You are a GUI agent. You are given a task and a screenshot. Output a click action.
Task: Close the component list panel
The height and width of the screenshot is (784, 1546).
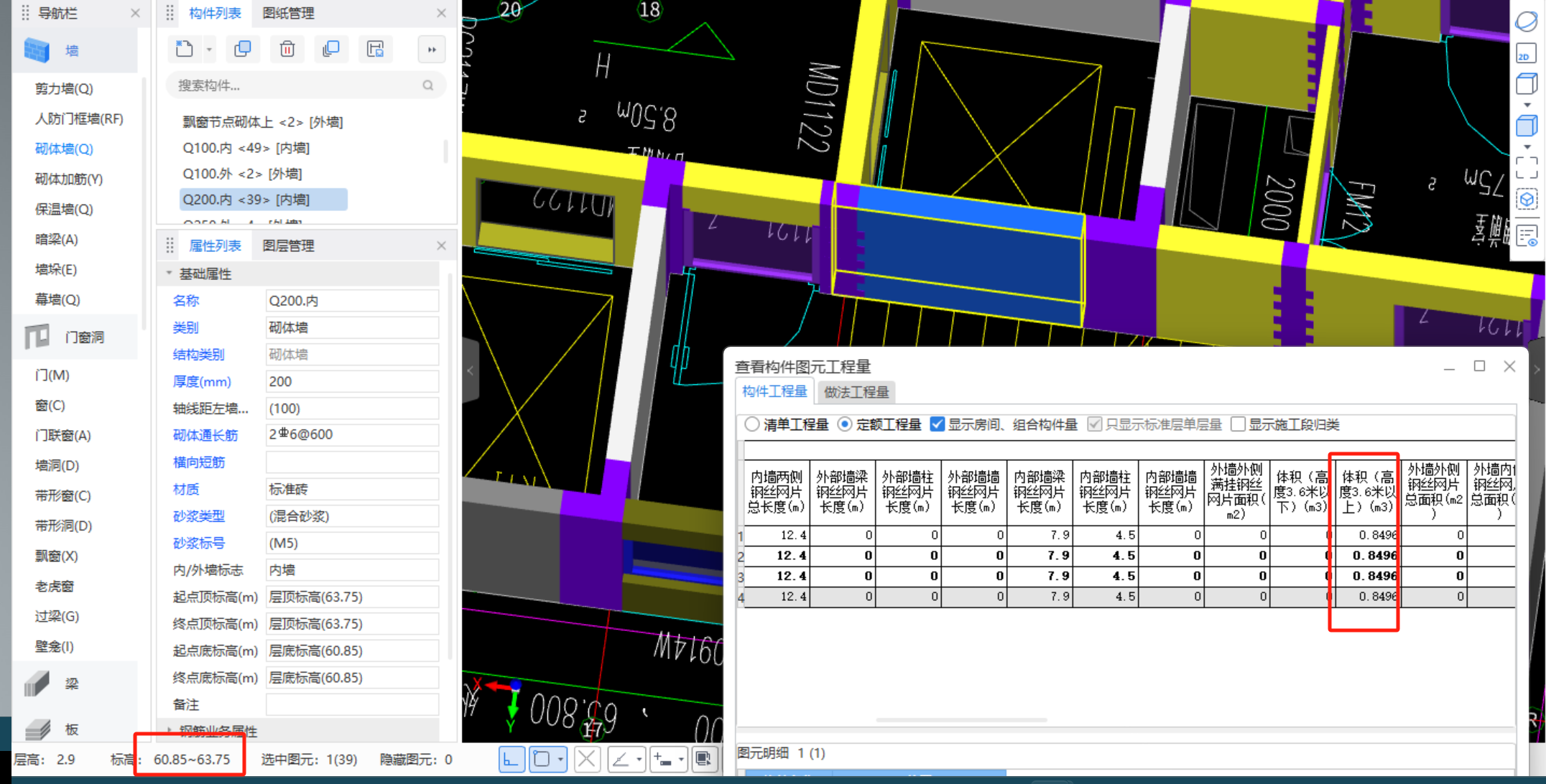click(x=441, y=13)
